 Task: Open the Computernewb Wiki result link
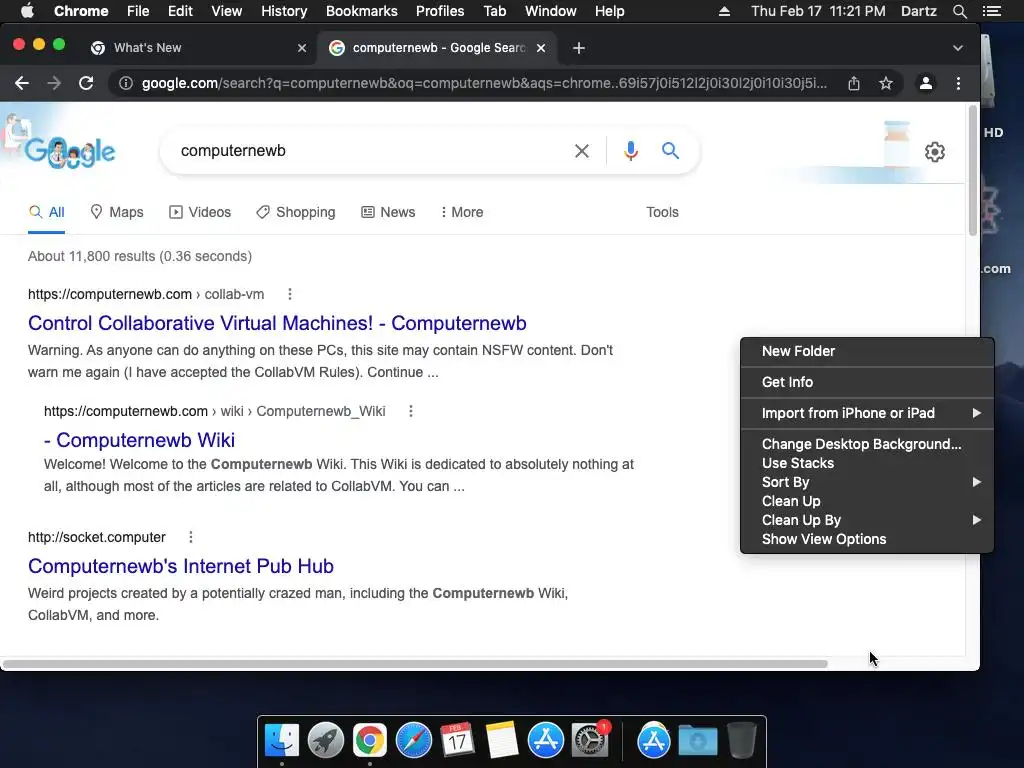(x=139, y=440)
